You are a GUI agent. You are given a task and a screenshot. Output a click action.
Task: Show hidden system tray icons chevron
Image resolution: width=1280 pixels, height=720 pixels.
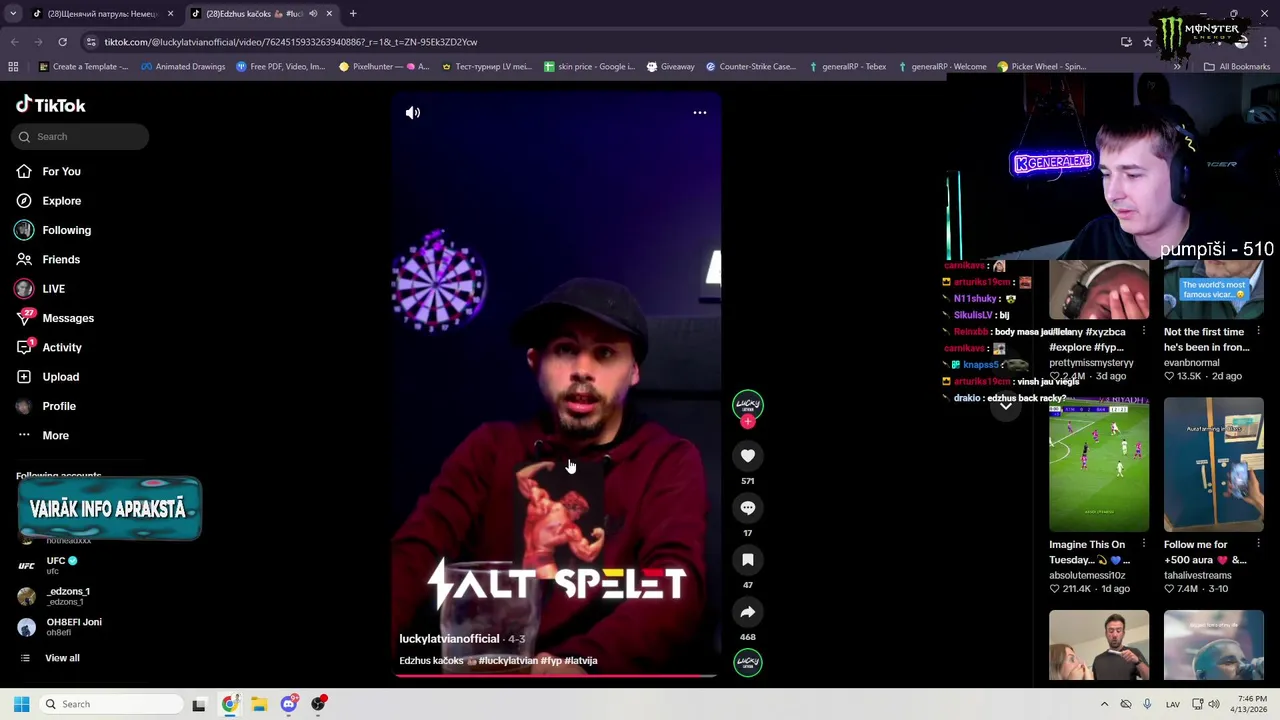pyautogui.click(x=1104, y=704)
